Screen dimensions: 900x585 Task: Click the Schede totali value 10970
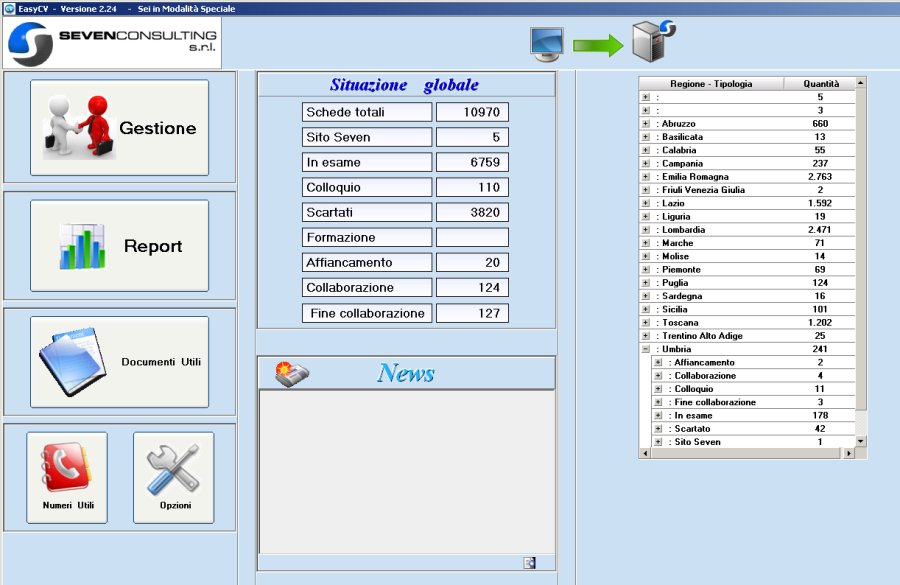coord(472,112)
